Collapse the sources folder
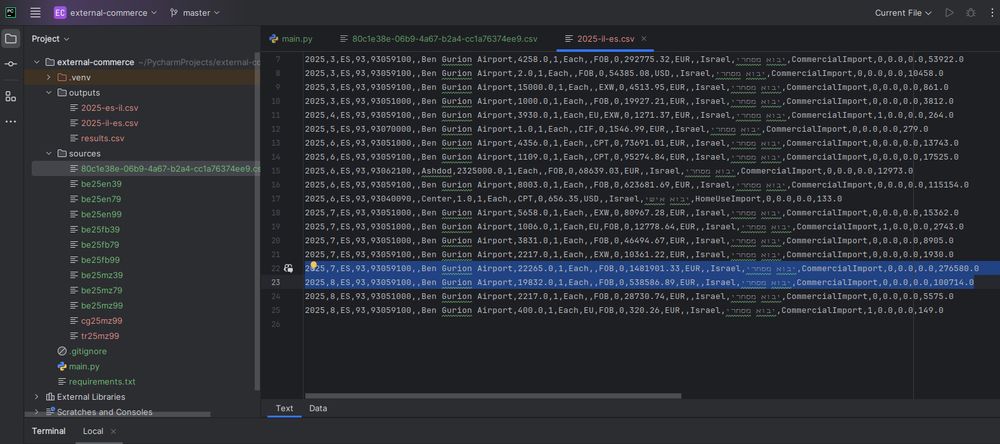The image size is (1000, 444). click(48, 154)
